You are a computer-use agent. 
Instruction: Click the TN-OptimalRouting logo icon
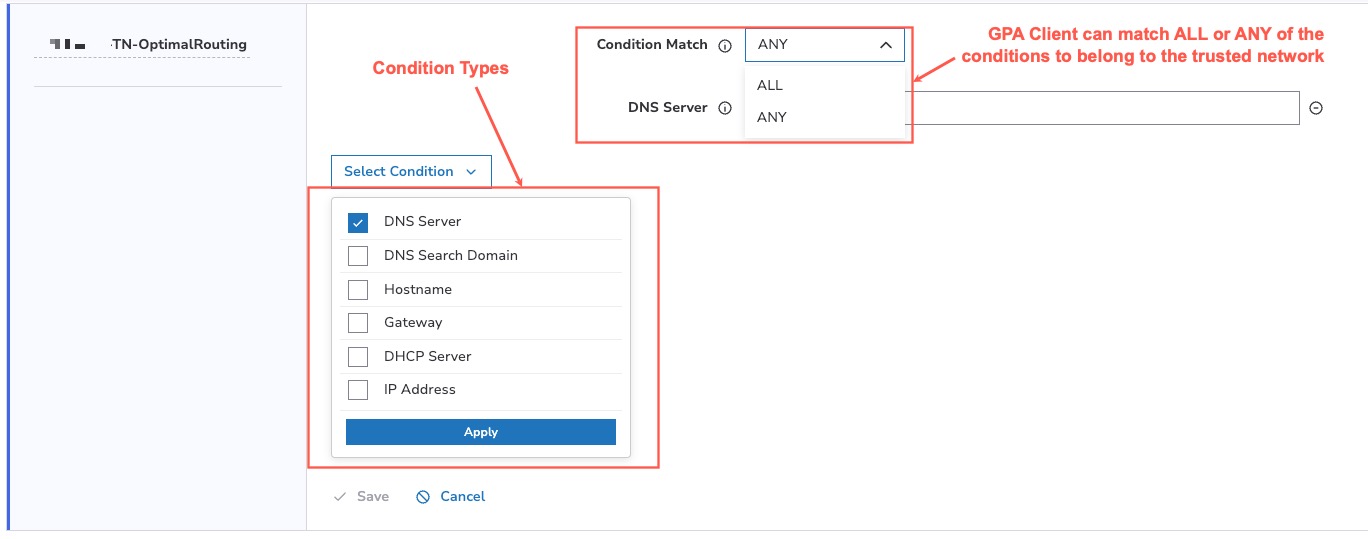pos(68,45)
